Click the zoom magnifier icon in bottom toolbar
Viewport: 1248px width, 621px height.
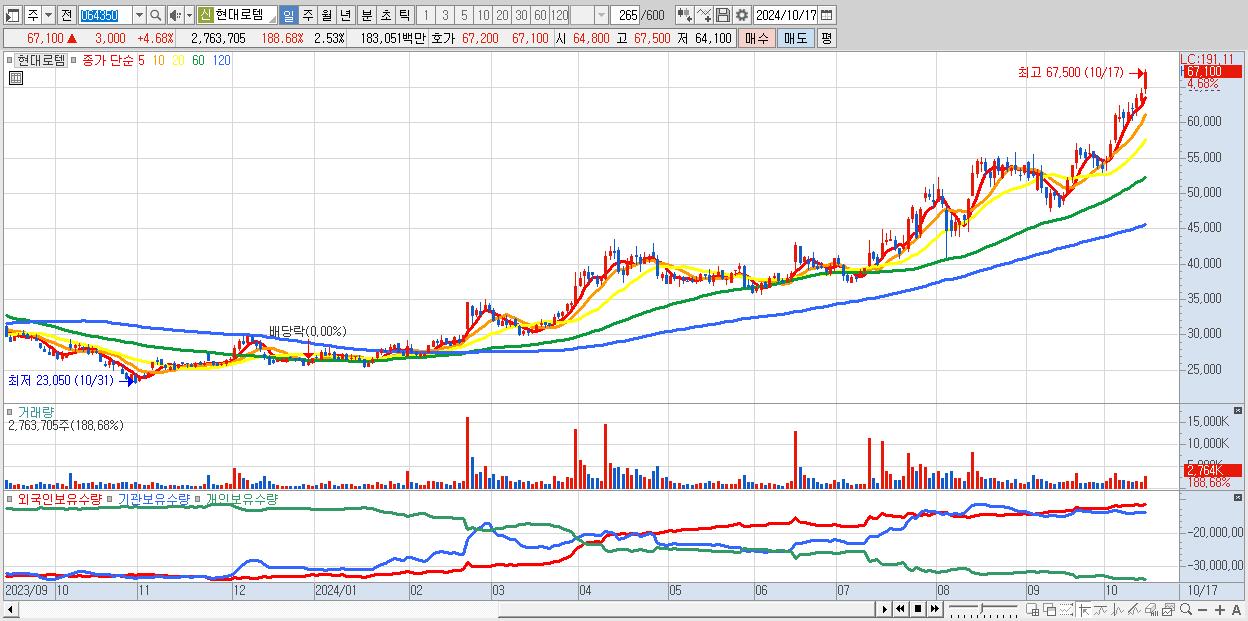click(1185, 609)
